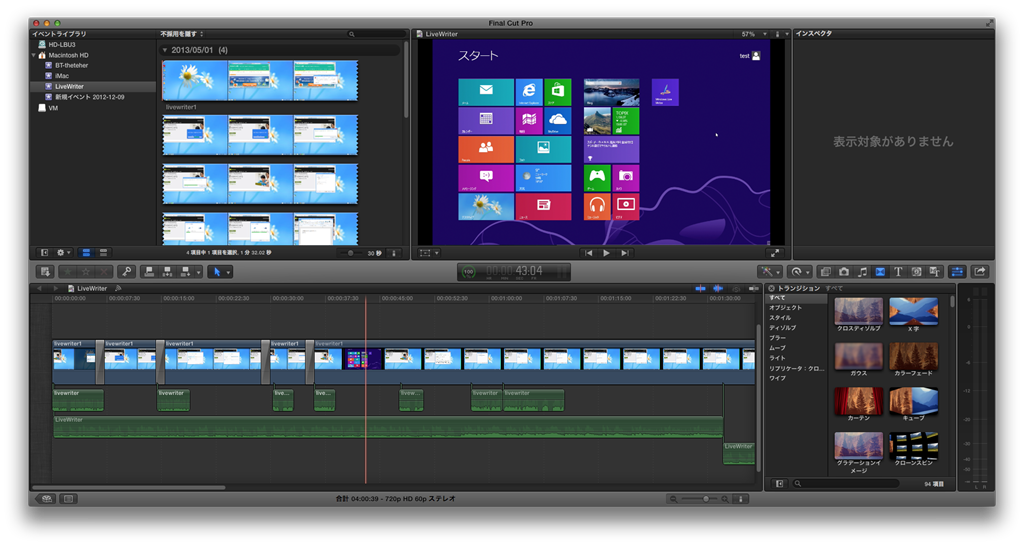Go back in timeline history arrow
The width and height of the screenshot is (1024, 546).
pos(39,288)
